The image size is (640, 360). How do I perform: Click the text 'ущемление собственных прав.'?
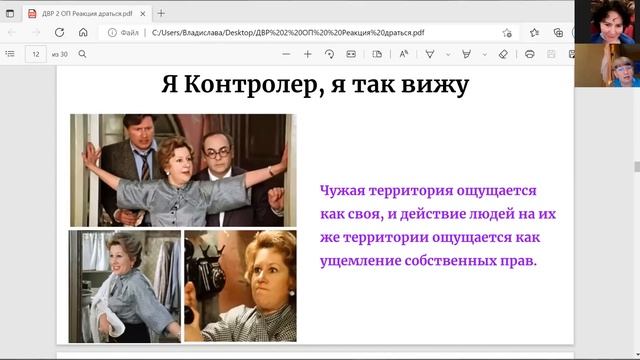pos(428,260)
